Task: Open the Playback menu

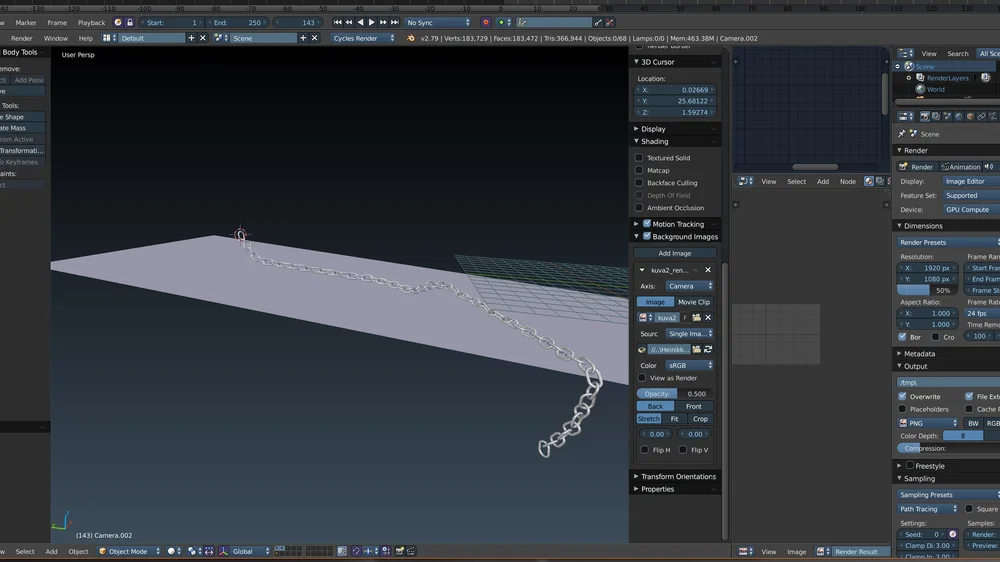Action: click(x=91, y=22)
